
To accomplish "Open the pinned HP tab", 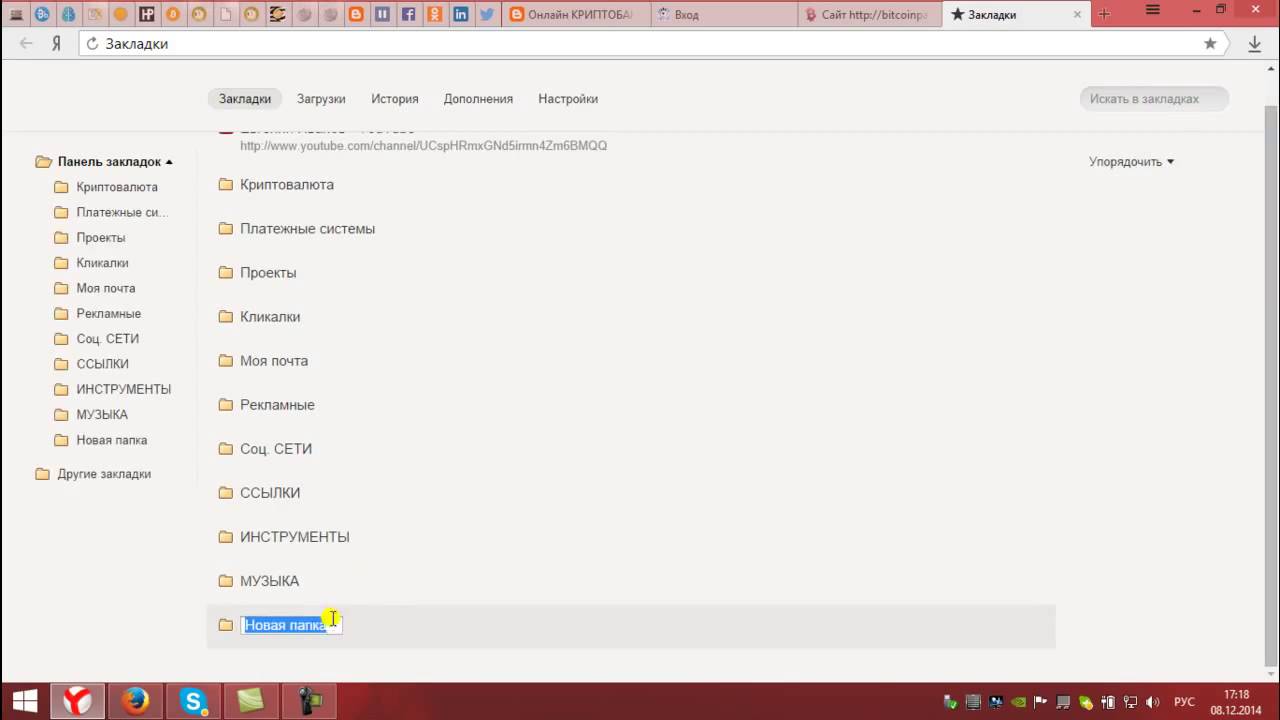I will [x=147, y=14].
